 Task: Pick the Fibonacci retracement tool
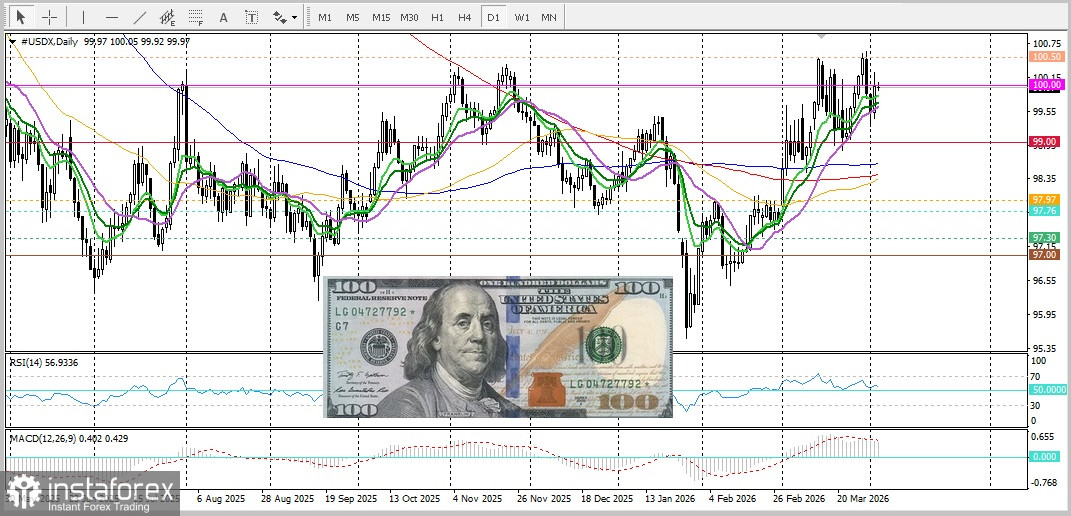(x=196, y=17)
